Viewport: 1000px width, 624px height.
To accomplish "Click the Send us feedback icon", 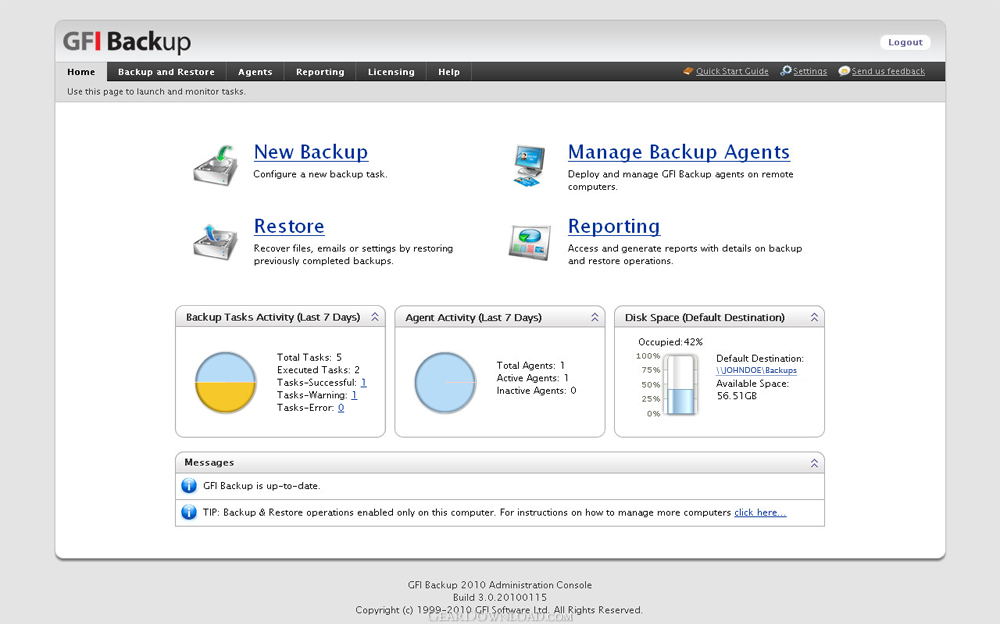I will point(844,72).
